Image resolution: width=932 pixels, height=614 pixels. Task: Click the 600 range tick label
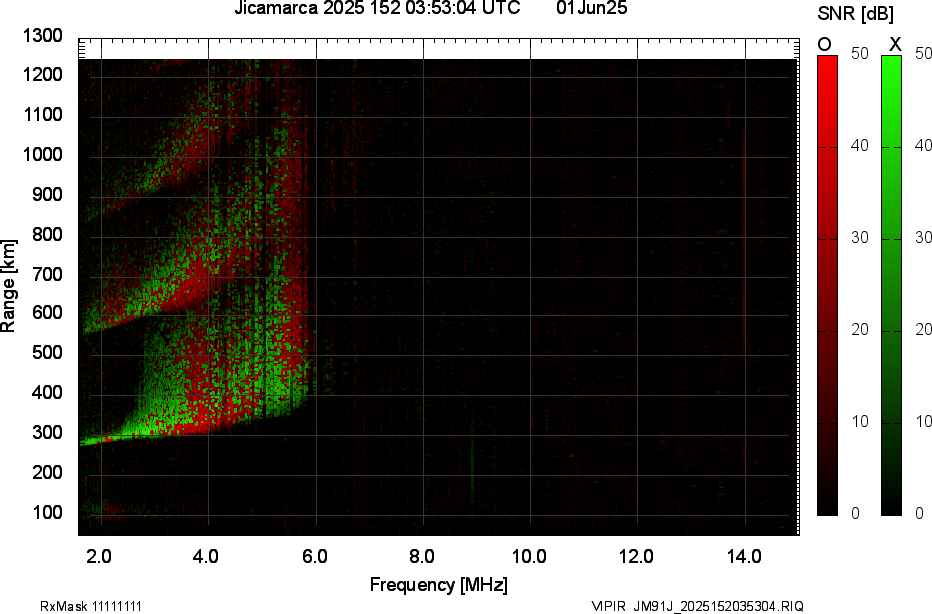(x=46, y=313)
